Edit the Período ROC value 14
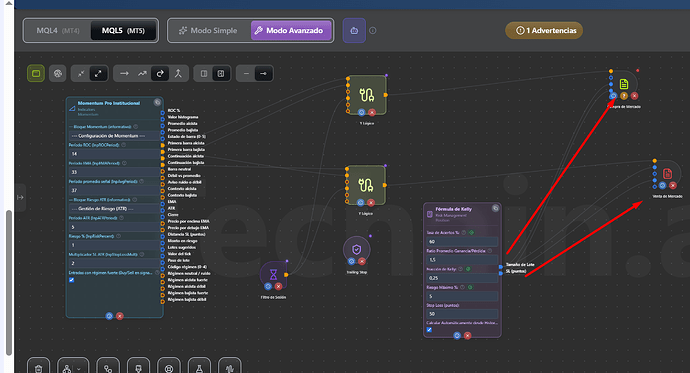Viewport: 690px width, 373px height. pos(114,154)
